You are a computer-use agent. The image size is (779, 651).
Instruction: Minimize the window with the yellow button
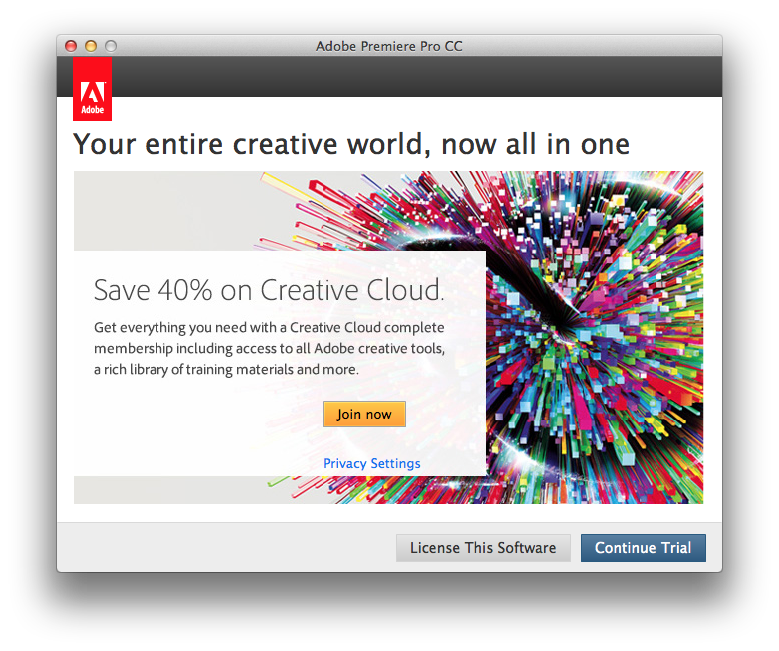point(91,46)
